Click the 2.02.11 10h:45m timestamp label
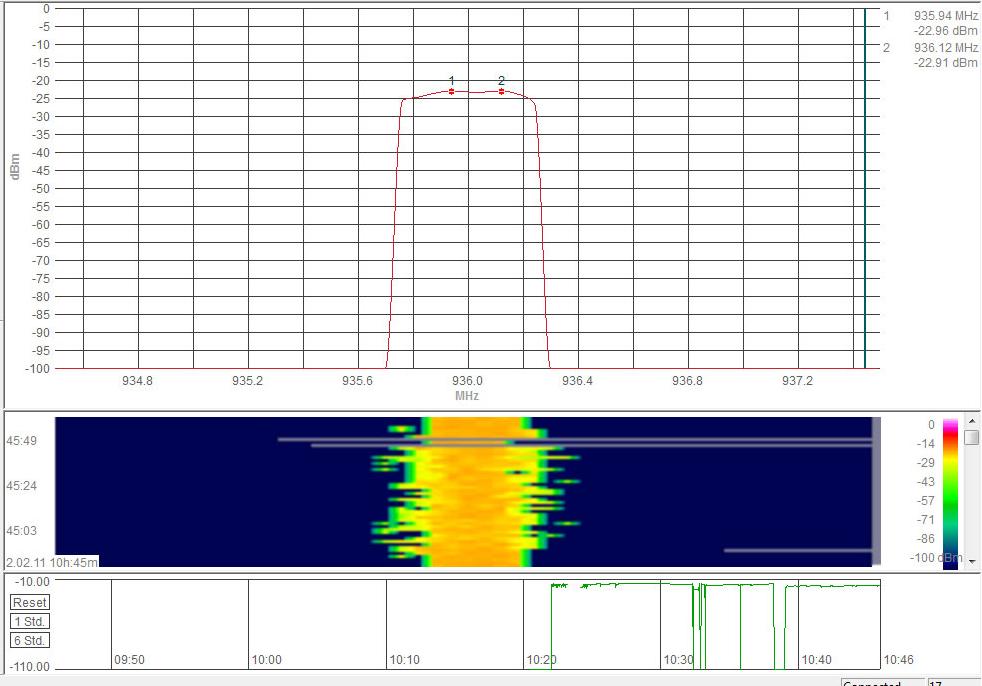 point(52,563)
